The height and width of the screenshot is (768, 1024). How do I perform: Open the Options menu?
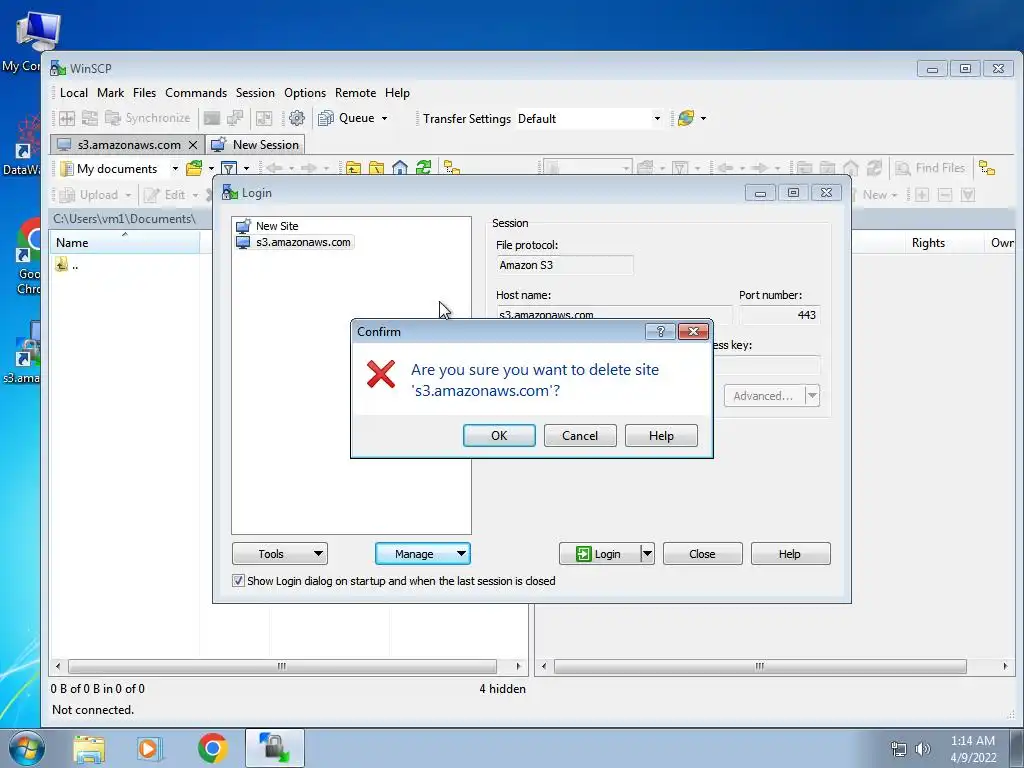(305, 93)
